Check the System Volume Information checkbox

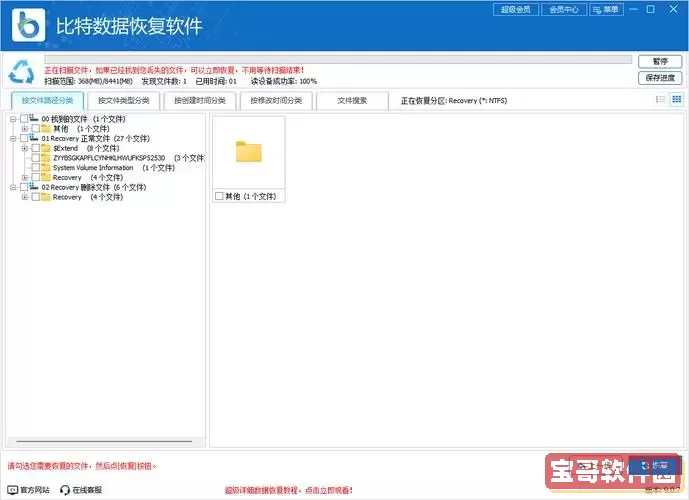36,167
